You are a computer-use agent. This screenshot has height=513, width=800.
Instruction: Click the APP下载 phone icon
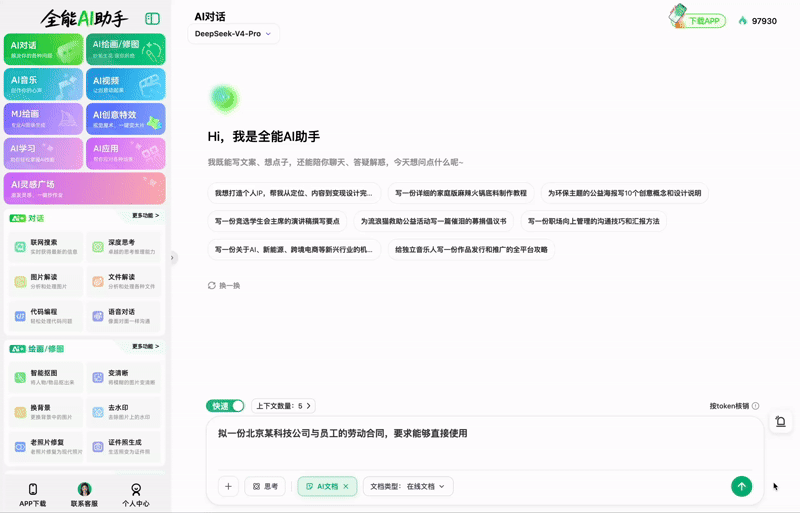point(33,489)
